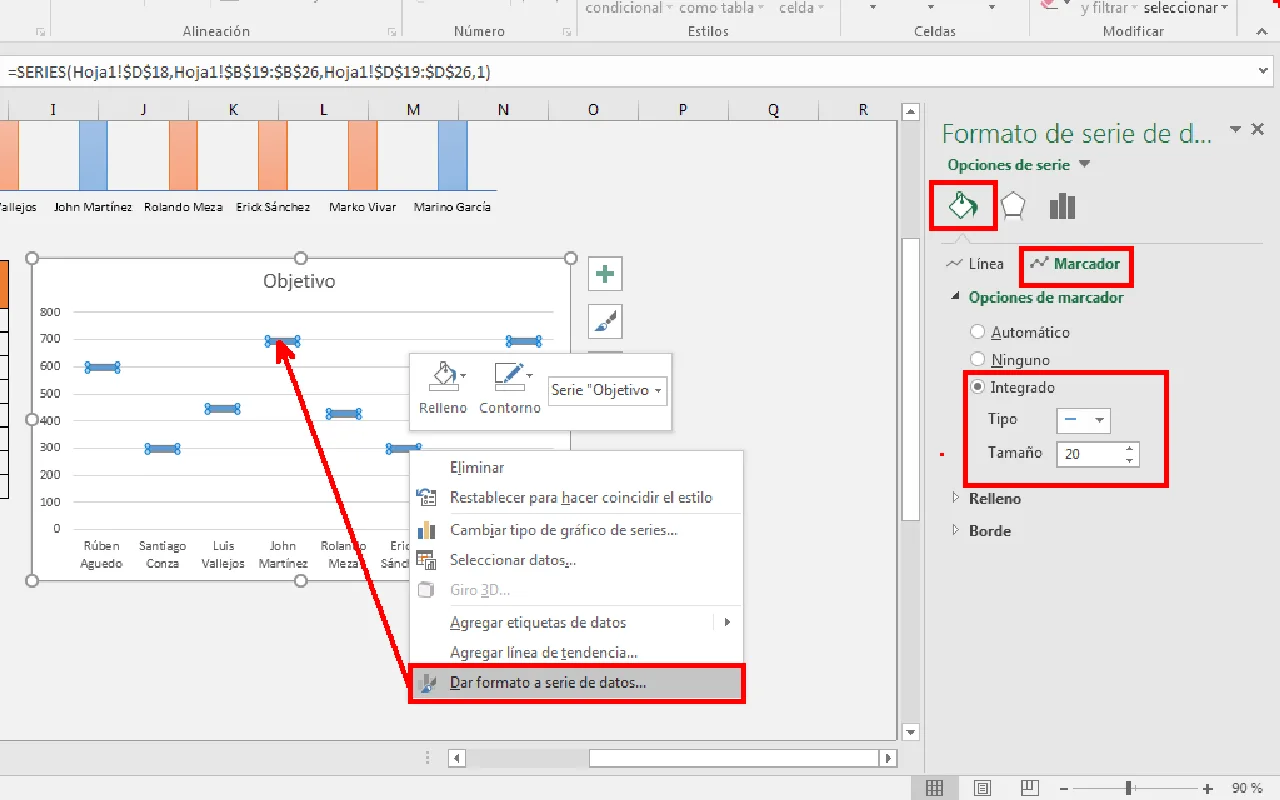
Task: Click the Objetivo chart title
Action: coord(299,281)
